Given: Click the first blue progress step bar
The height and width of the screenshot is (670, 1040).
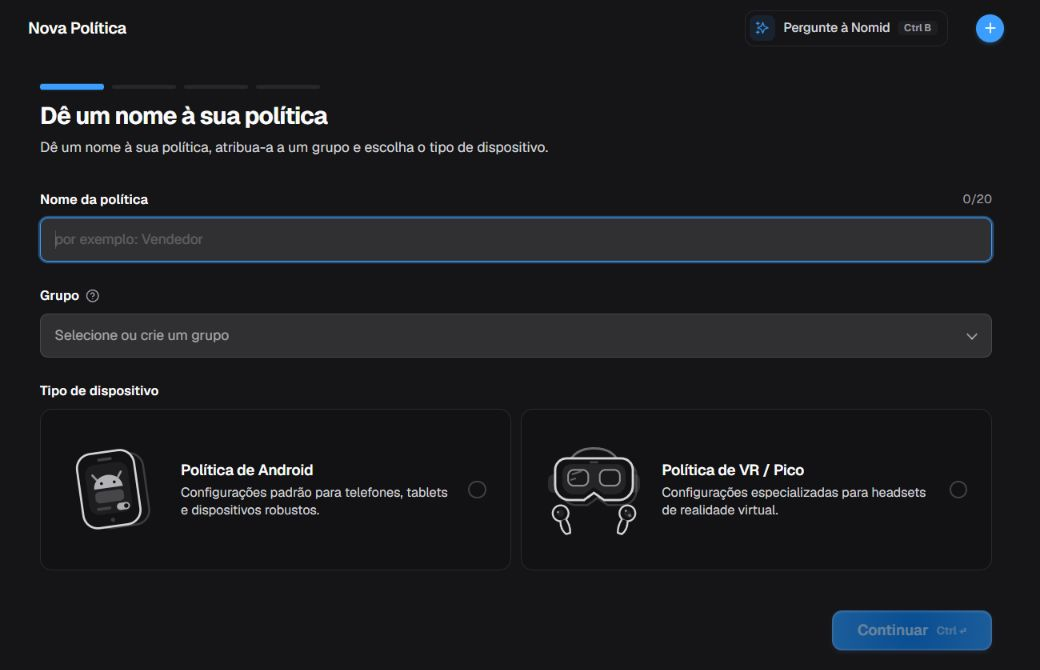Looking at the screenshot, I should point(72,87).
